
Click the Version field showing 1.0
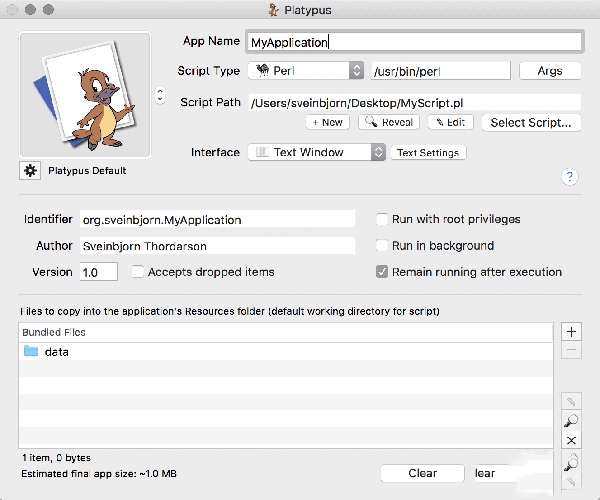point(99,272)
